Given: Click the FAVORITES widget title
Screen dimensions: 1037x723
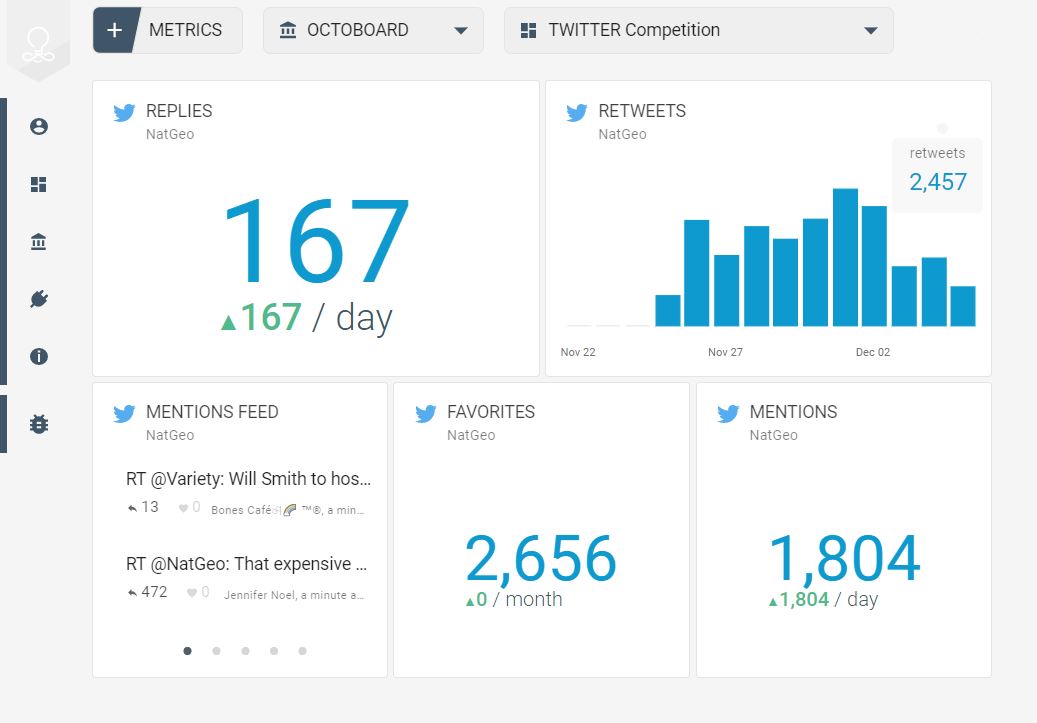Looking at the screenshot, I should (x=491, y=412).
